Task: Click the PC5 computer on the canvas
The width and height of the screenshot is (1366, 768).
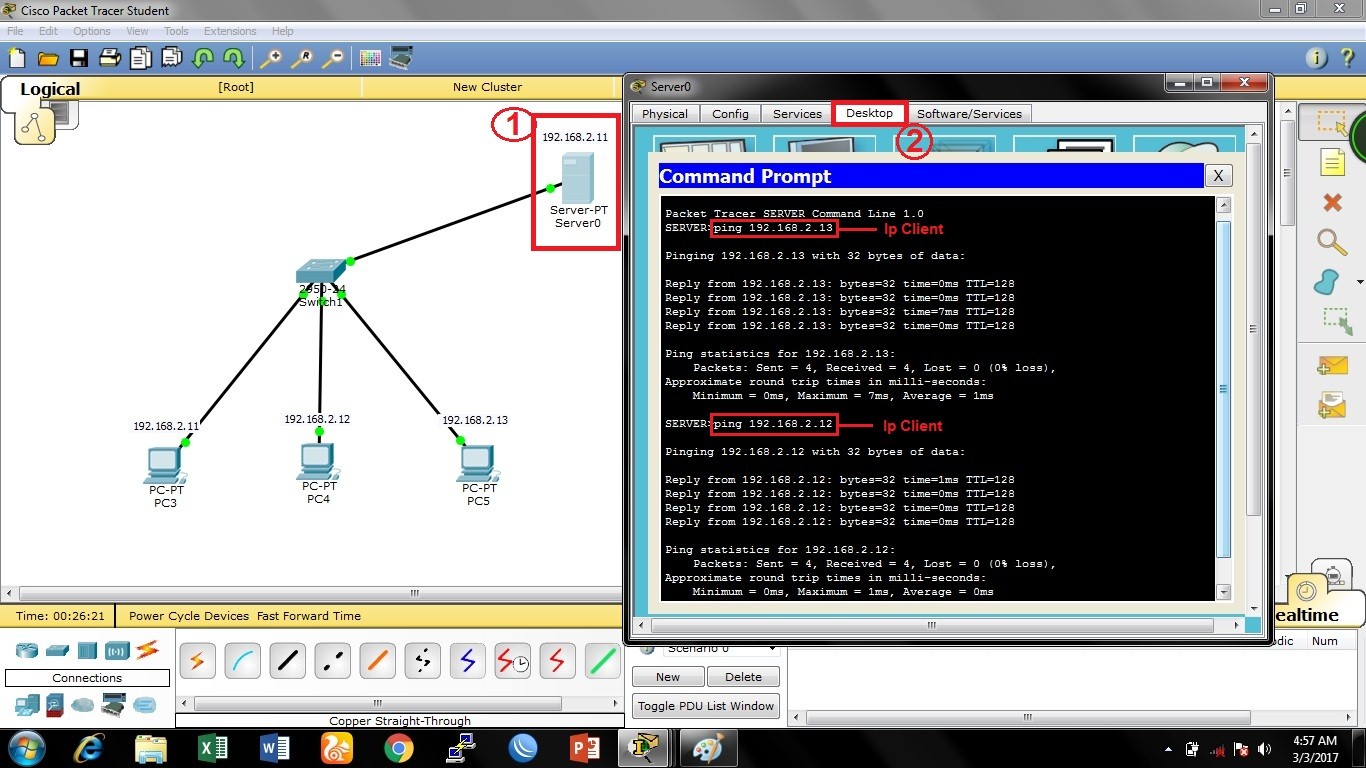Action: tap(478, 463)
